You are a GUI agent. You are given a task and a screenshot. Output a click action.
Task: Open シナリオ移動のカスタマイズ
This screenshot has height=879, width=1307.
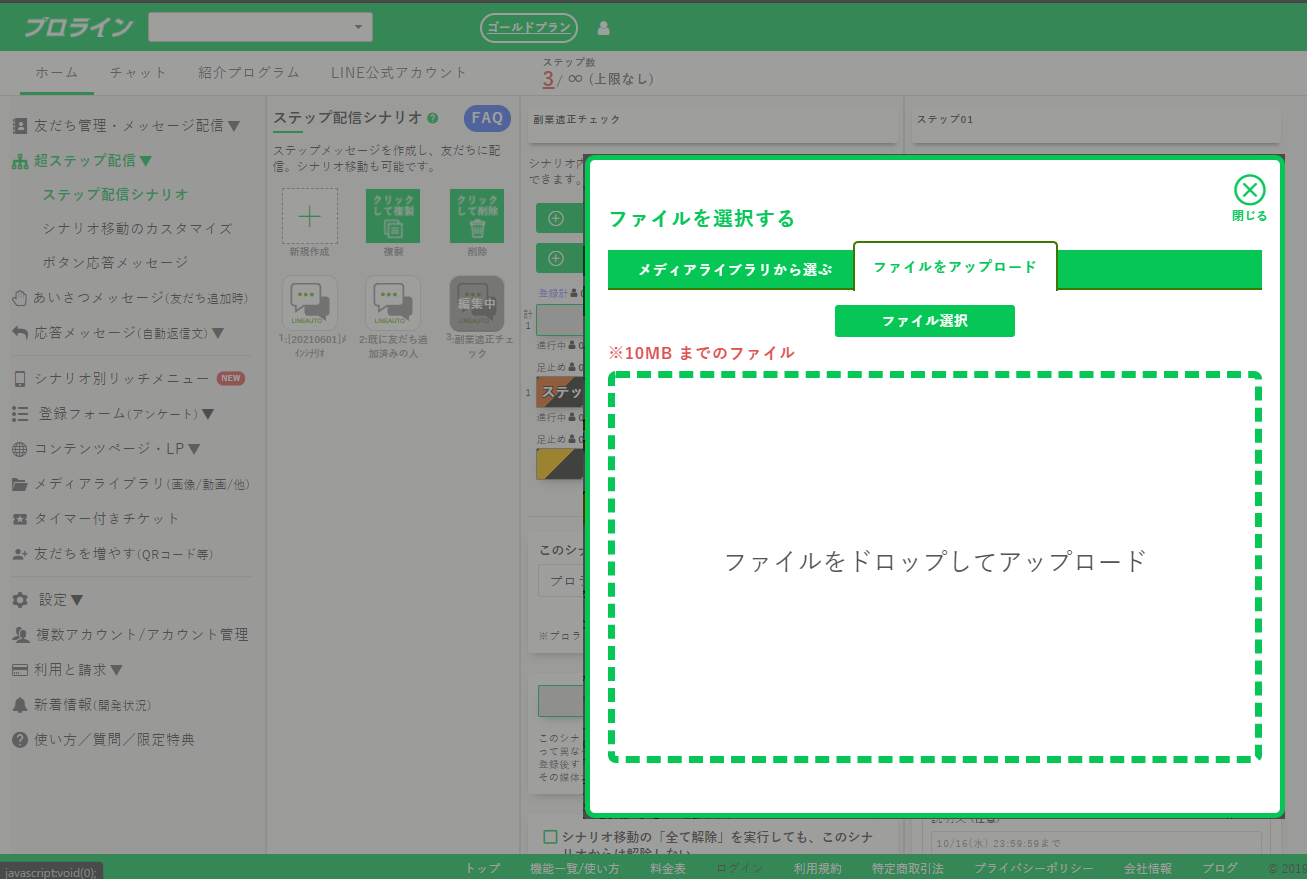pyautogui.click(x=137, y=228)
